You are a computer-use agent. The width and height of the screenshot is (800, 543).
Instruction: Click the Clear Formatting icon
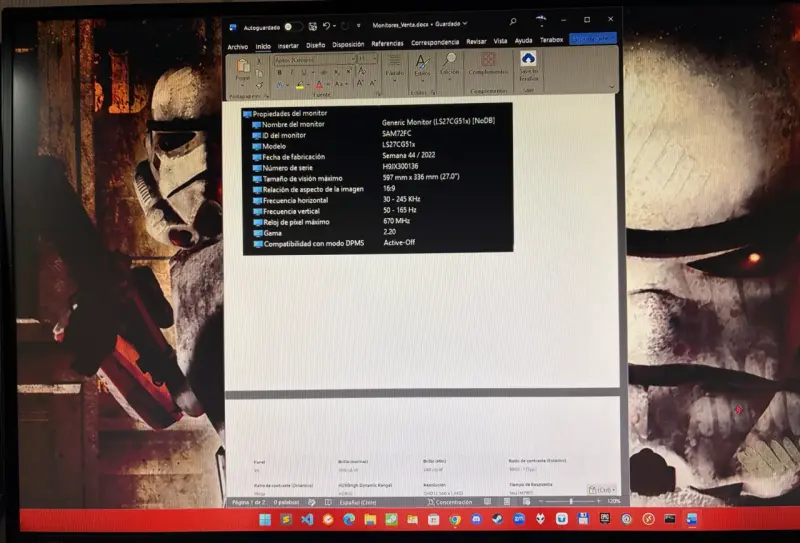pyautogui.click(x=362, y=71)
